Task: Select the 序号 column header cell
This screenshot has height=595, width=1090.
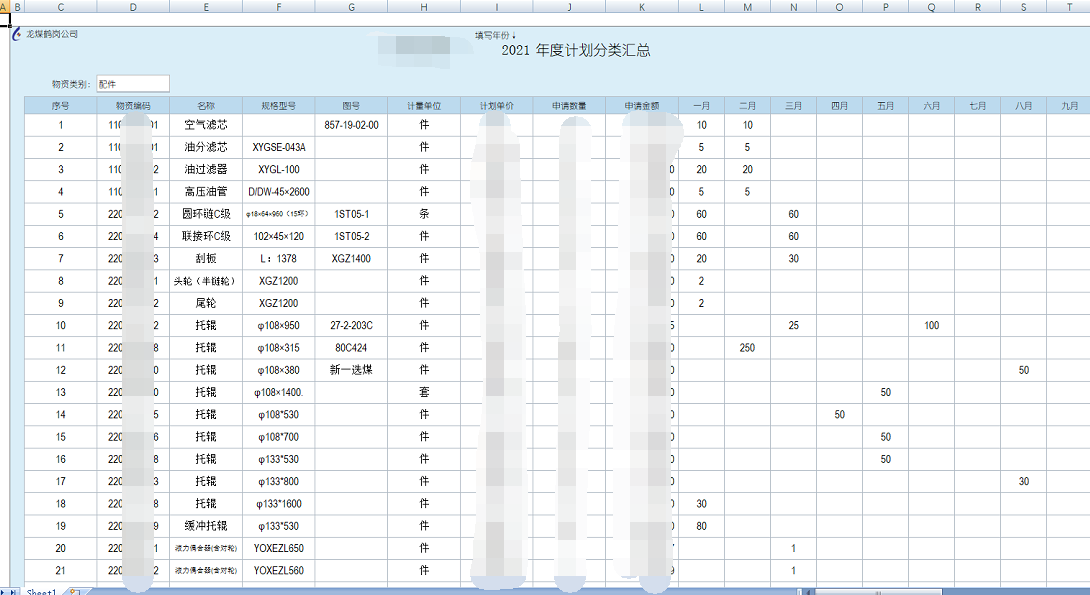Action: pos(60,104)
